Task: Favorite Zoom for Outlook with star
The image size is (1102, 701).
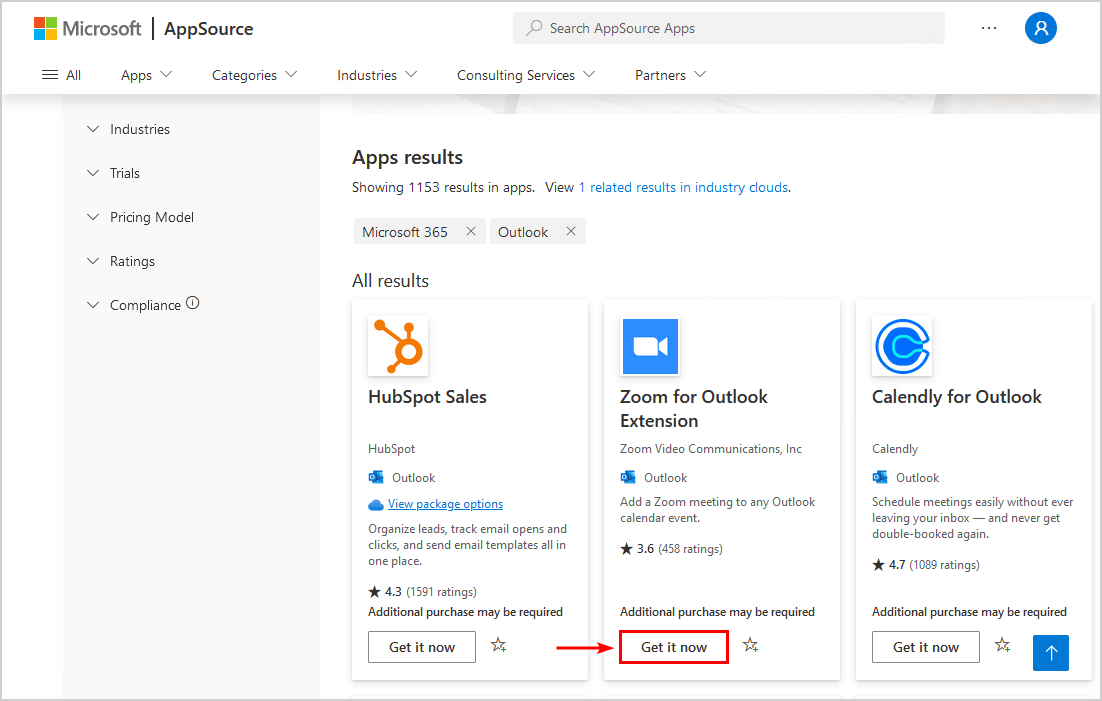Action: (x=751, y=646)
